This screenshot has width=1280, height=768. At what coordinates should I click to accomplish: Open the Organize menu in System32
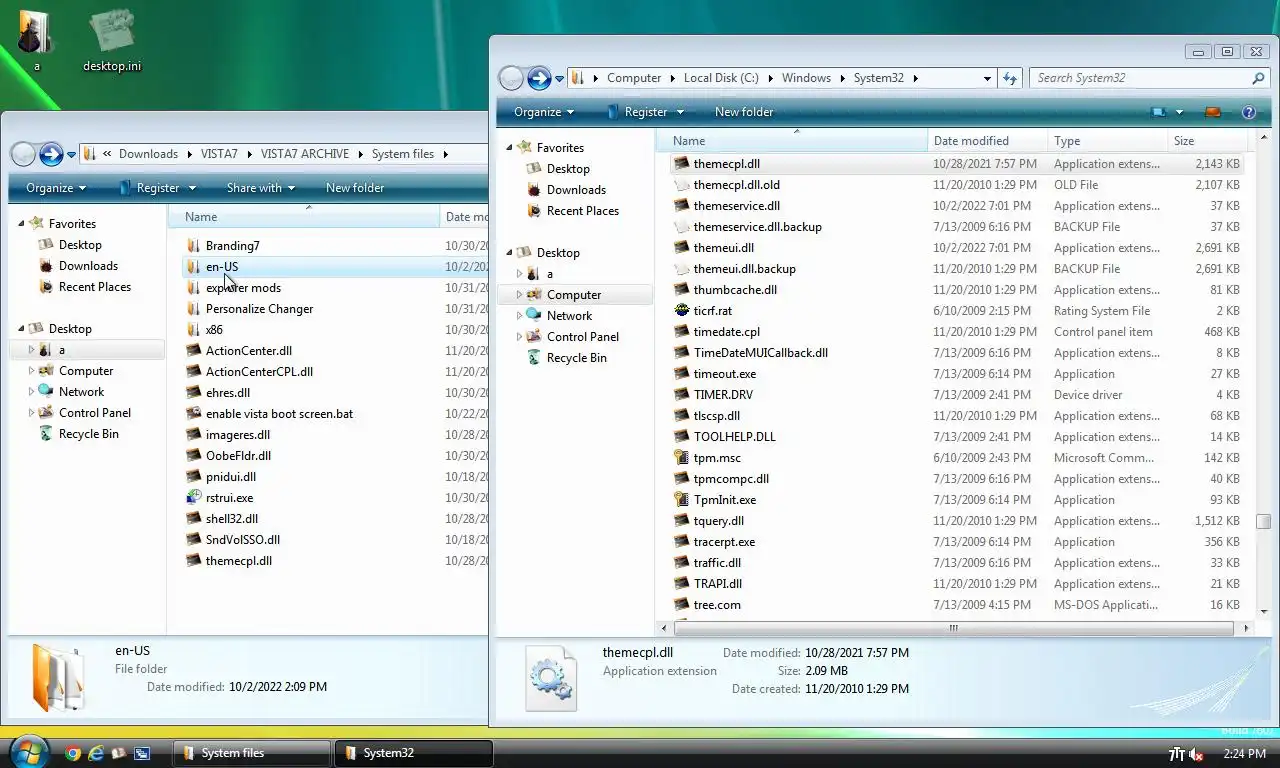click(544, 112)
